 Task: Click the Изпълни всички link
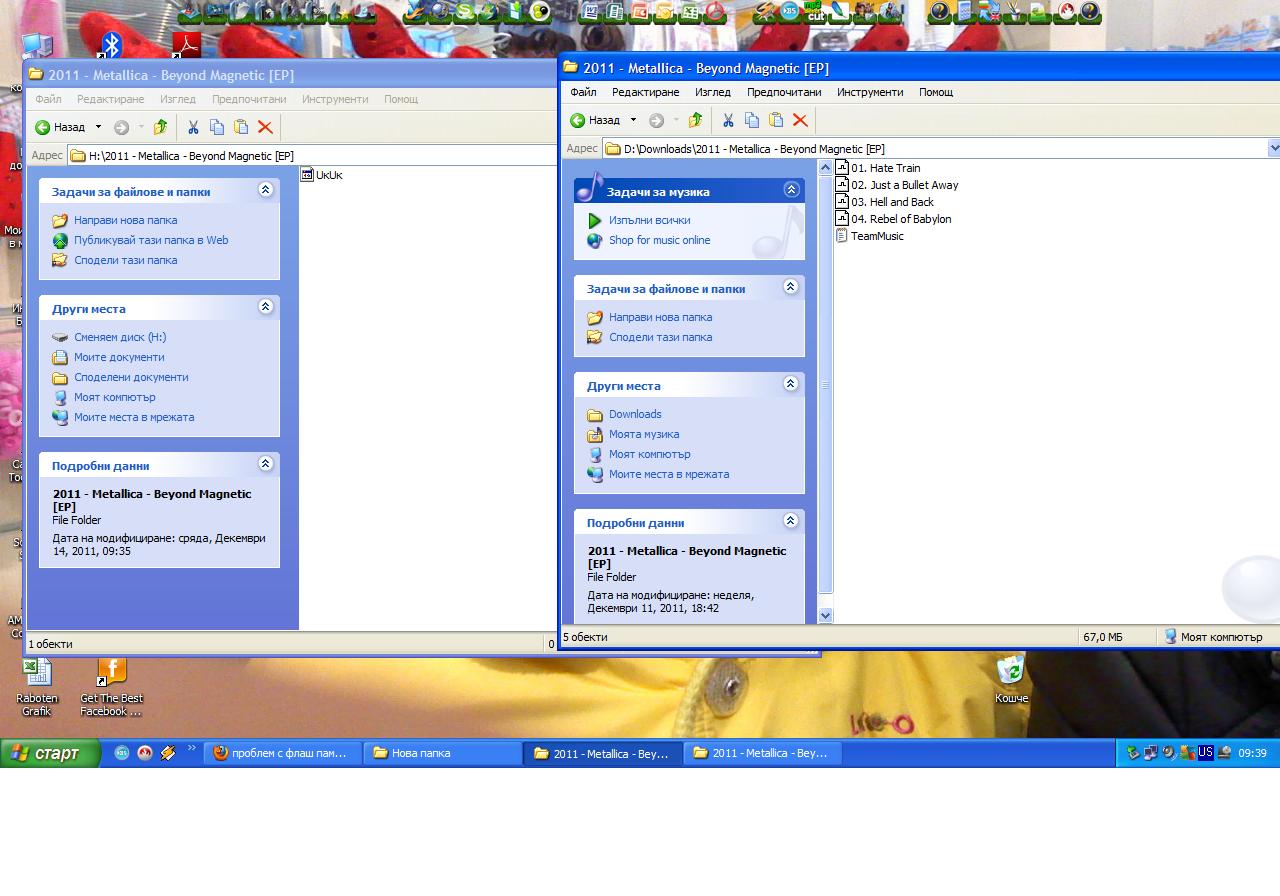[649, 220]
